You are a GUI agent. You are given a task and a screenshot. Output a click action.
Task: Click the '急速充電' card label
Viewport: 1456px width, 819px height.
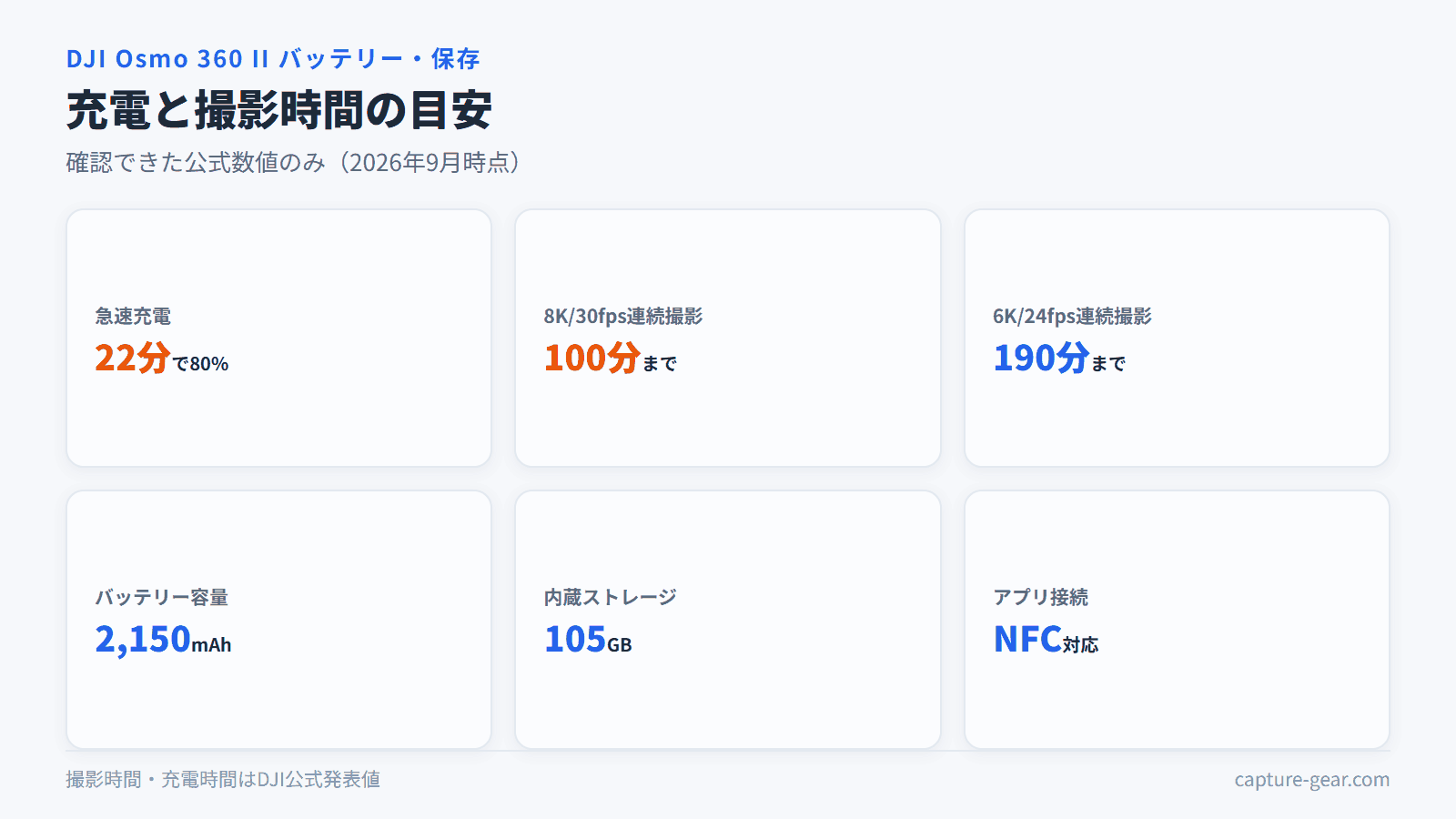click(x=133, y=316)
